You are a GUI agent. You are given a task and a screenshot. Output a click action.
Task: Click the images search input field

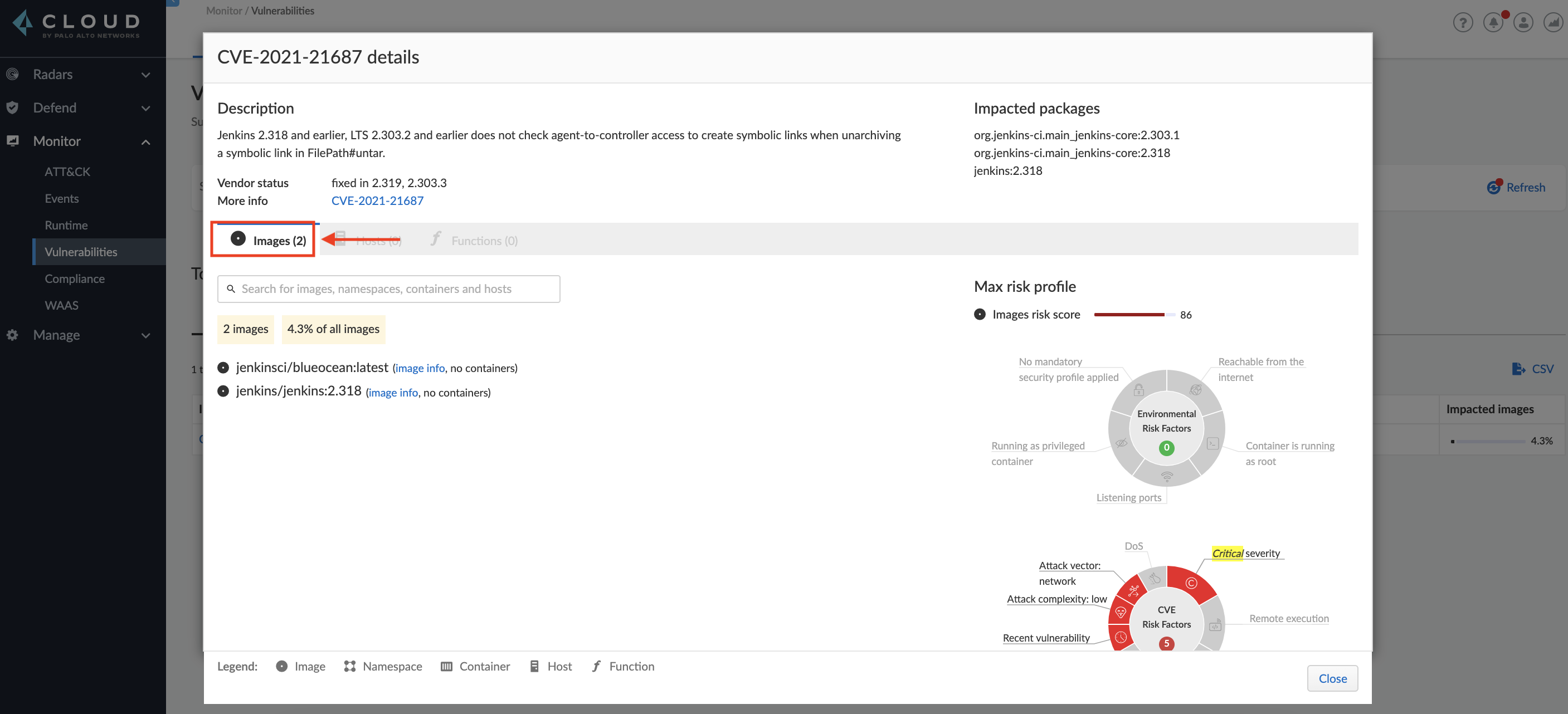point(389,289)
